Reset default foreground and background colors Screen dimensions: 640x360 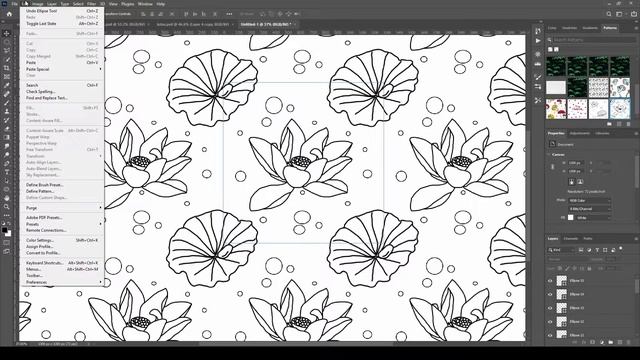pos(4,224)
